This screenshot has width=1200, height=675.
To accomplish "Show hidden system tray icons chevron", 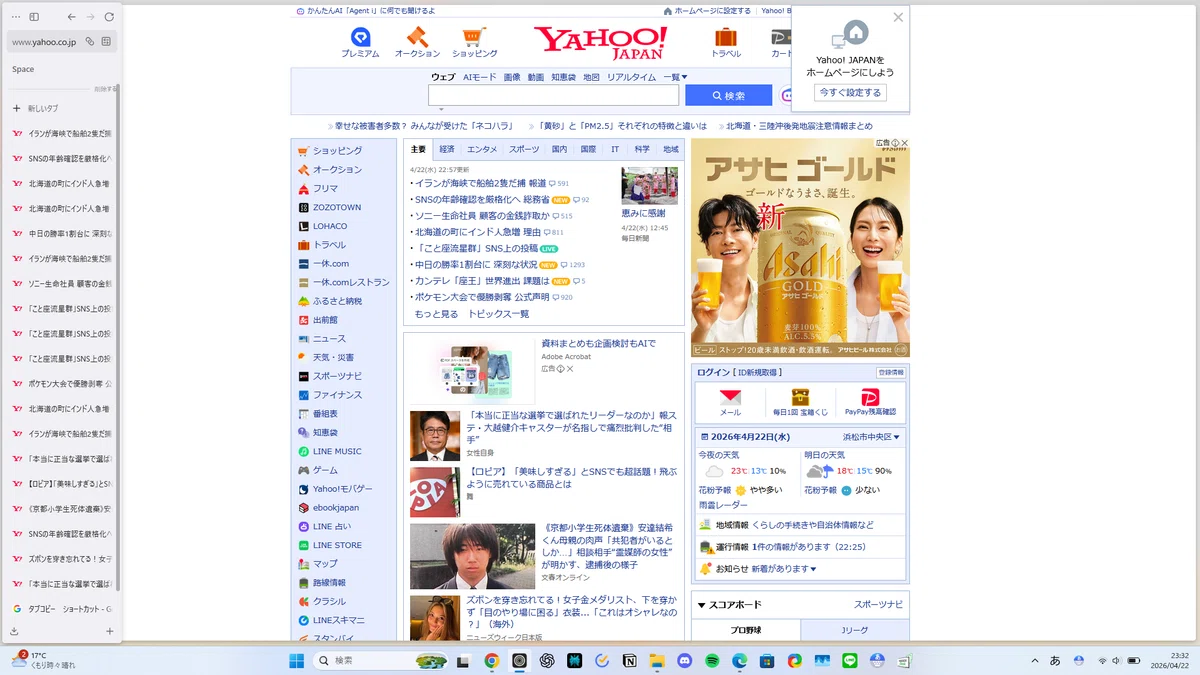I will (x=1033, y=661).
